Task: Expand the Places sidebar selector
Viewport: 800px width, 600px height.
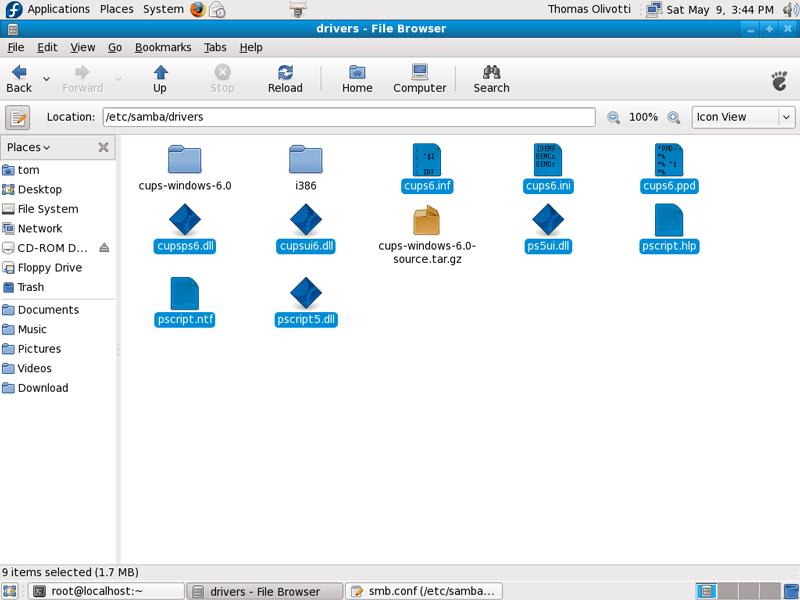Action: coord(29,147)
